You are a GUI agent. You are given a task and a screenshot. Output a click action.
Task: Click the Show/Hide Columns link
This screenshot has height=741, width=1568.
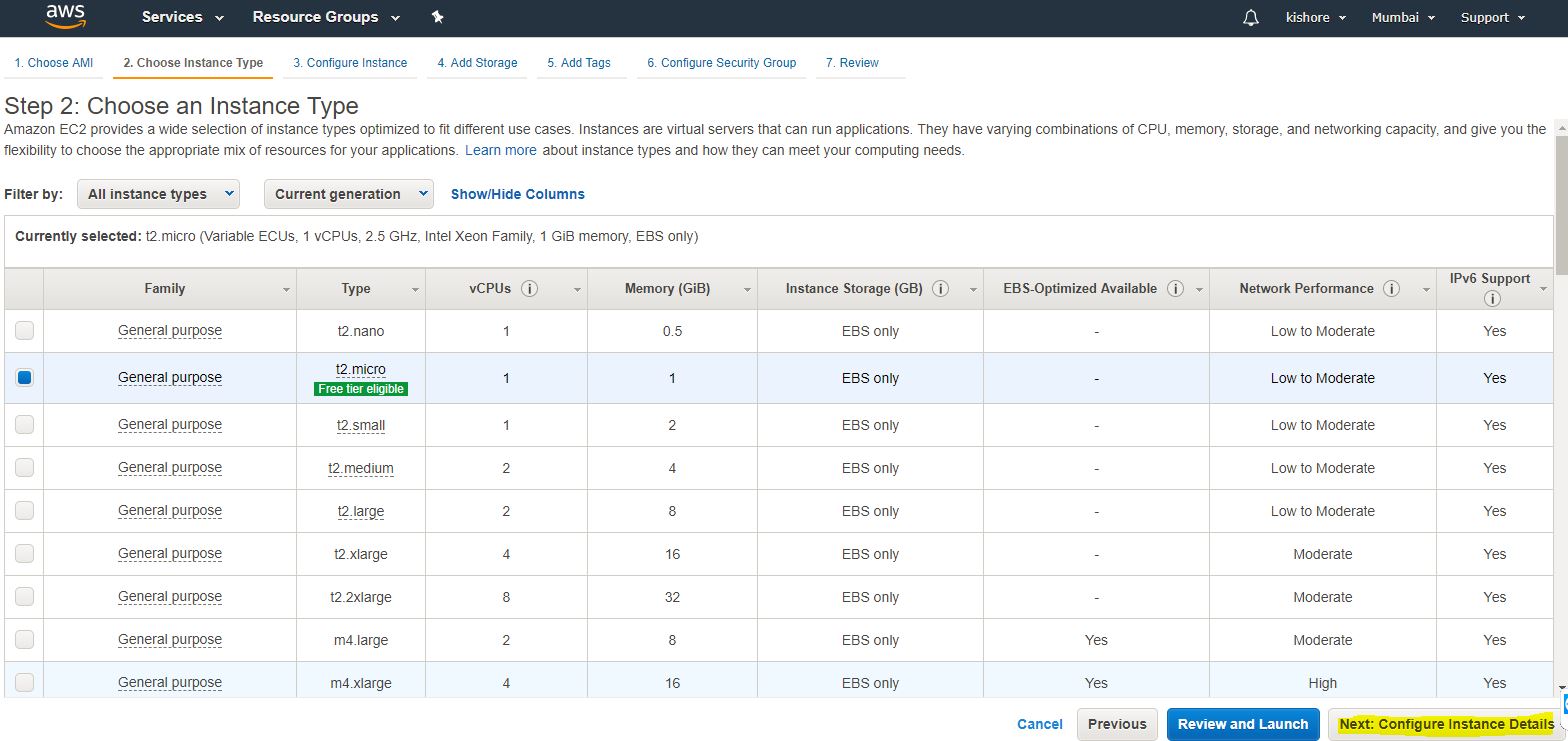[517, 194]
